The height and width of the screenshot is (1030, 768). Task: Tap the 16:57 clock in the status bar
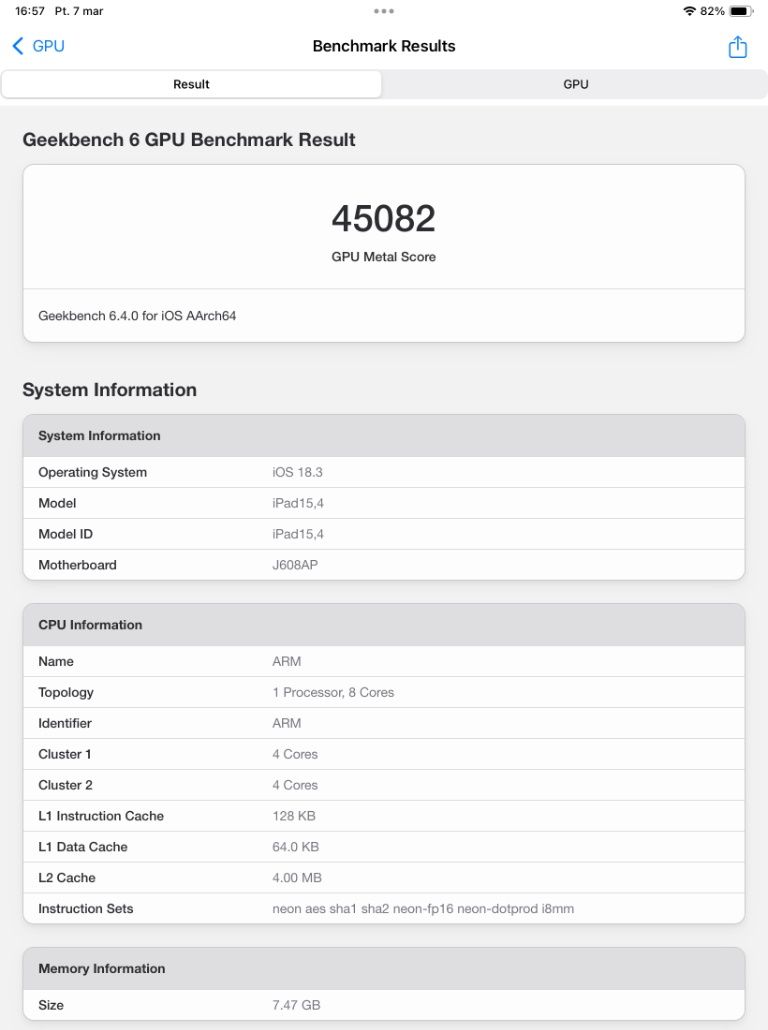30,11
